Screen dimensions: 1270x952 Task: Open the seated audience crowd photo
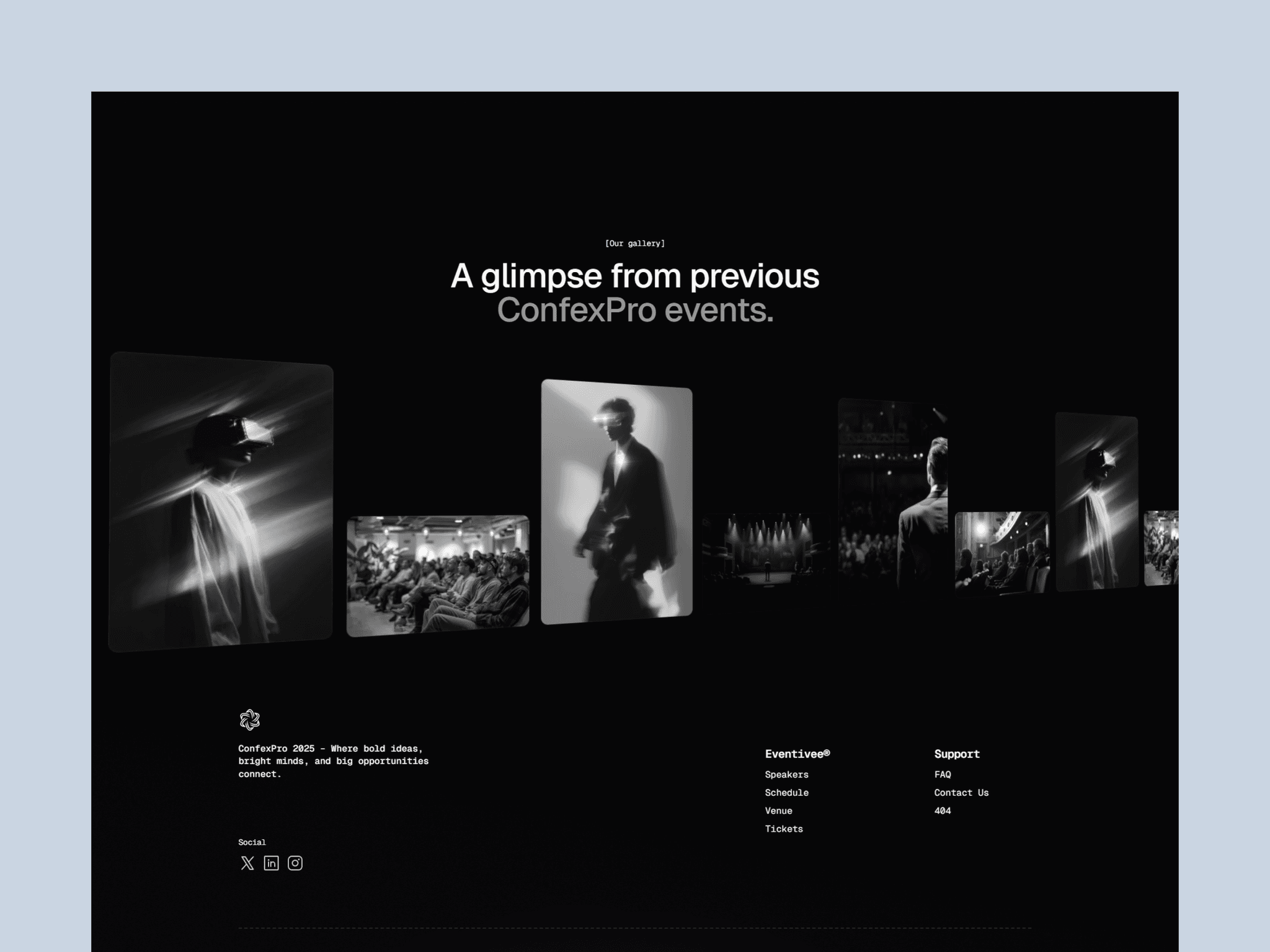coord(437,575)
